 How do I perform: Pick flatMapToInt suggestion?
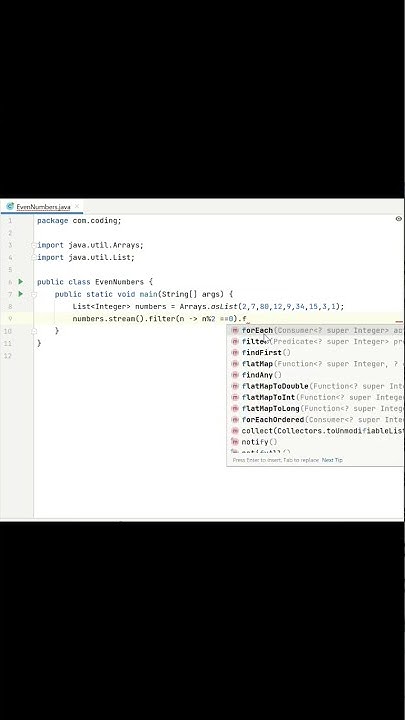click(315, 397)
